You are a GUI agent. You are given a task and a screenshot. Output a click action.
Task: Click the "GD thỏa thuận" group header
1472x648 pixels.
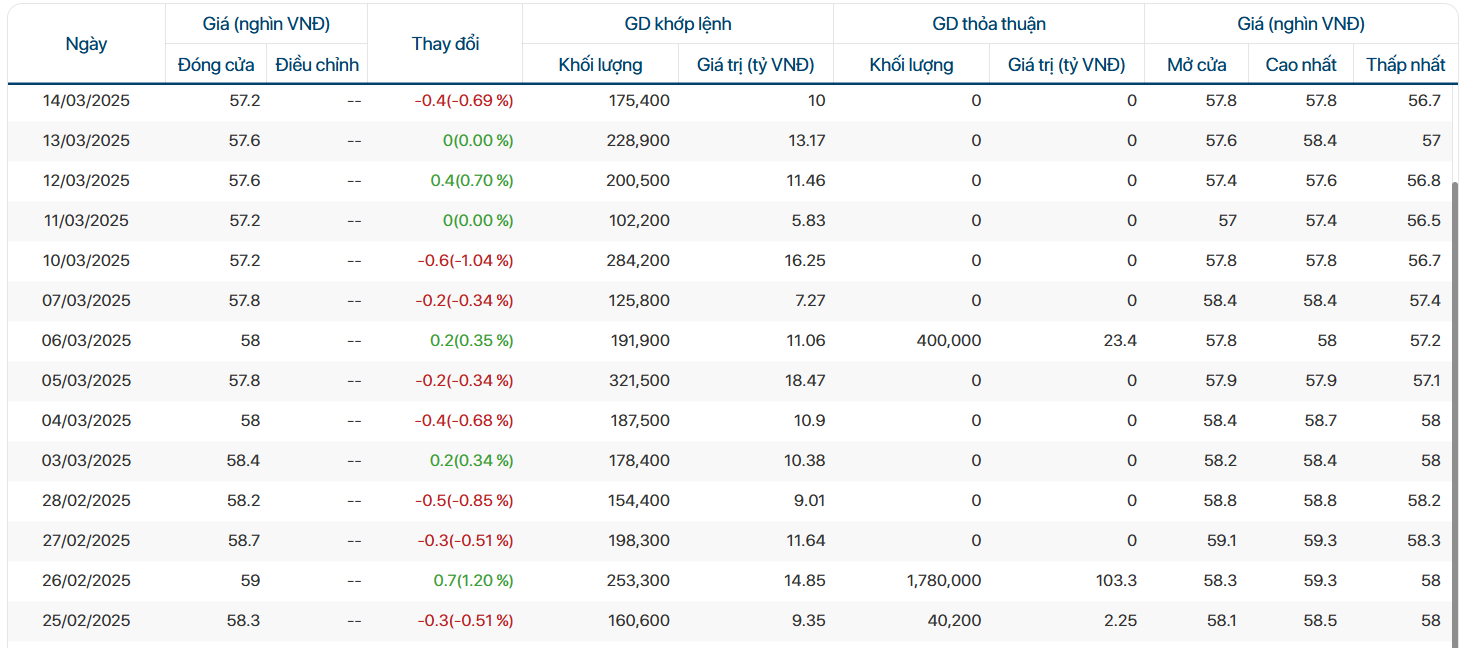988,24
